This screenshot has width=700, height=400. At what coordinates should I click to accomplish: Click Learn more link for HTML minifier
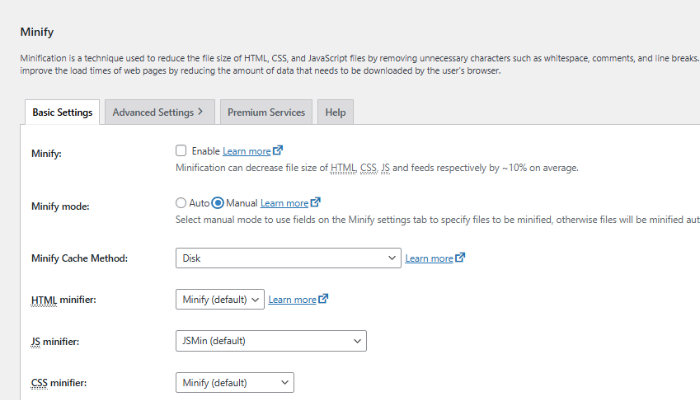(292, 299)
